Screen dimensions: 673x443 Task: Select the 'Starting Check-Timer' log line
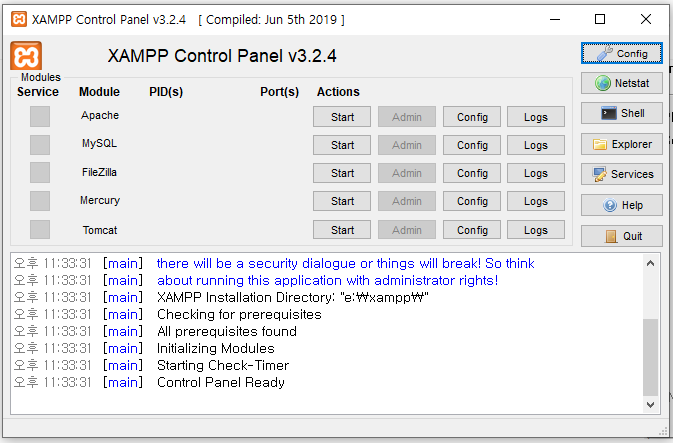click(151, 365)
